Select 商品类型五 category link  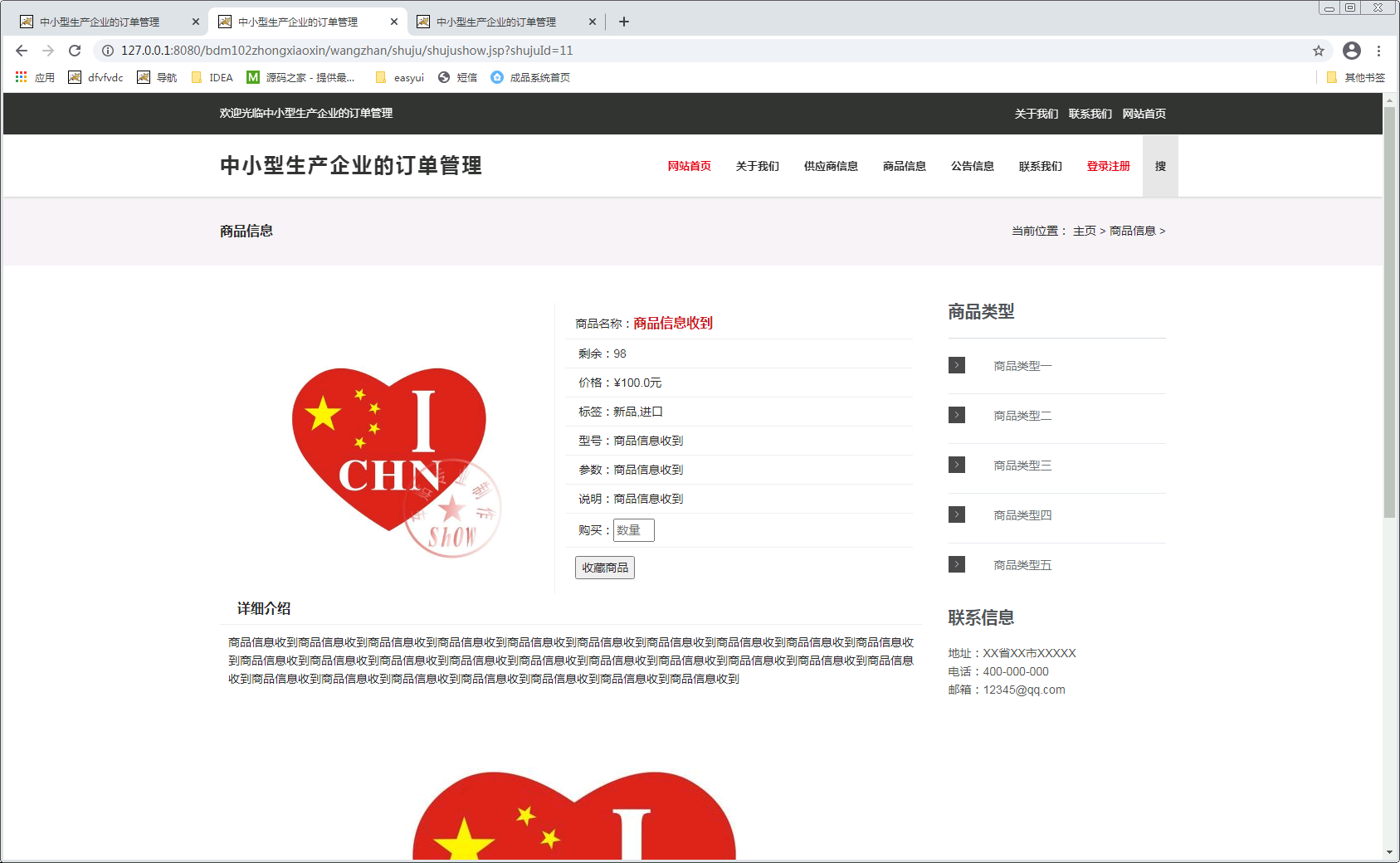pos(1022,565)
